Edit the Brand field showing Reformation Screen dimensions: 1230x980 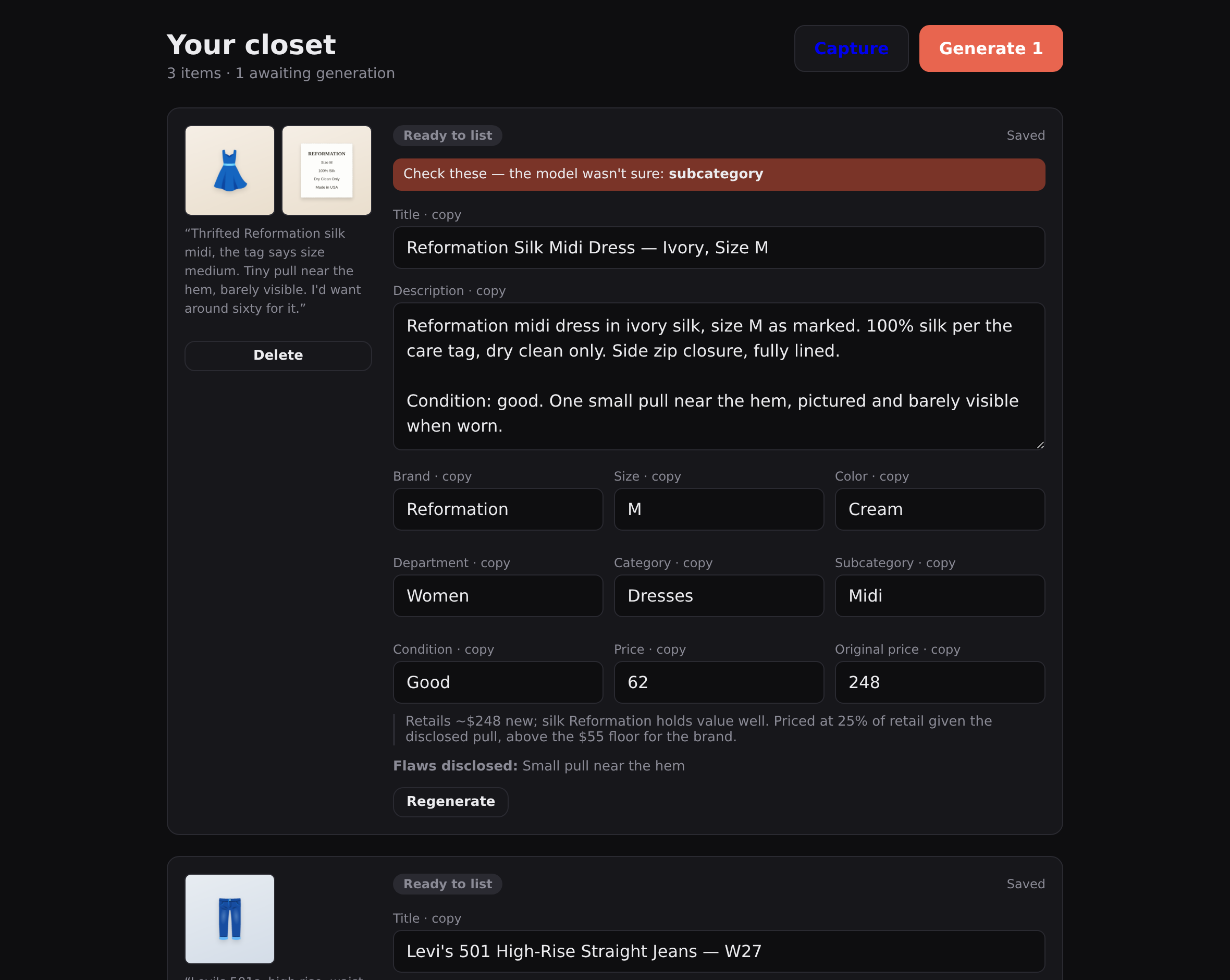(x=498, y=509)
